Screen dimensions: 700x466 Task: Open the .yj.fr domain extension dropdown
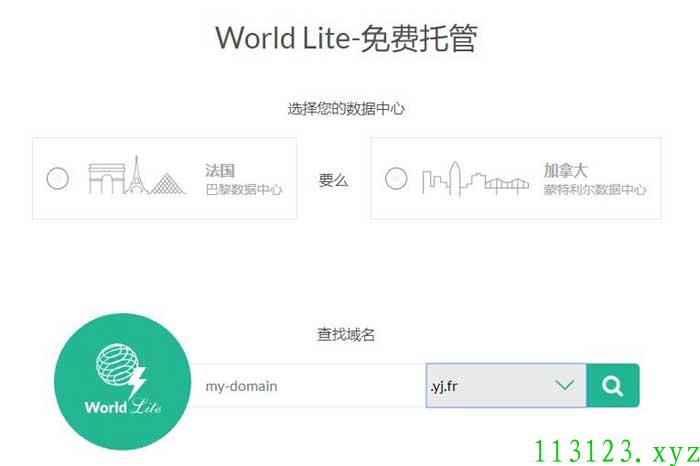tap(506, 385)
